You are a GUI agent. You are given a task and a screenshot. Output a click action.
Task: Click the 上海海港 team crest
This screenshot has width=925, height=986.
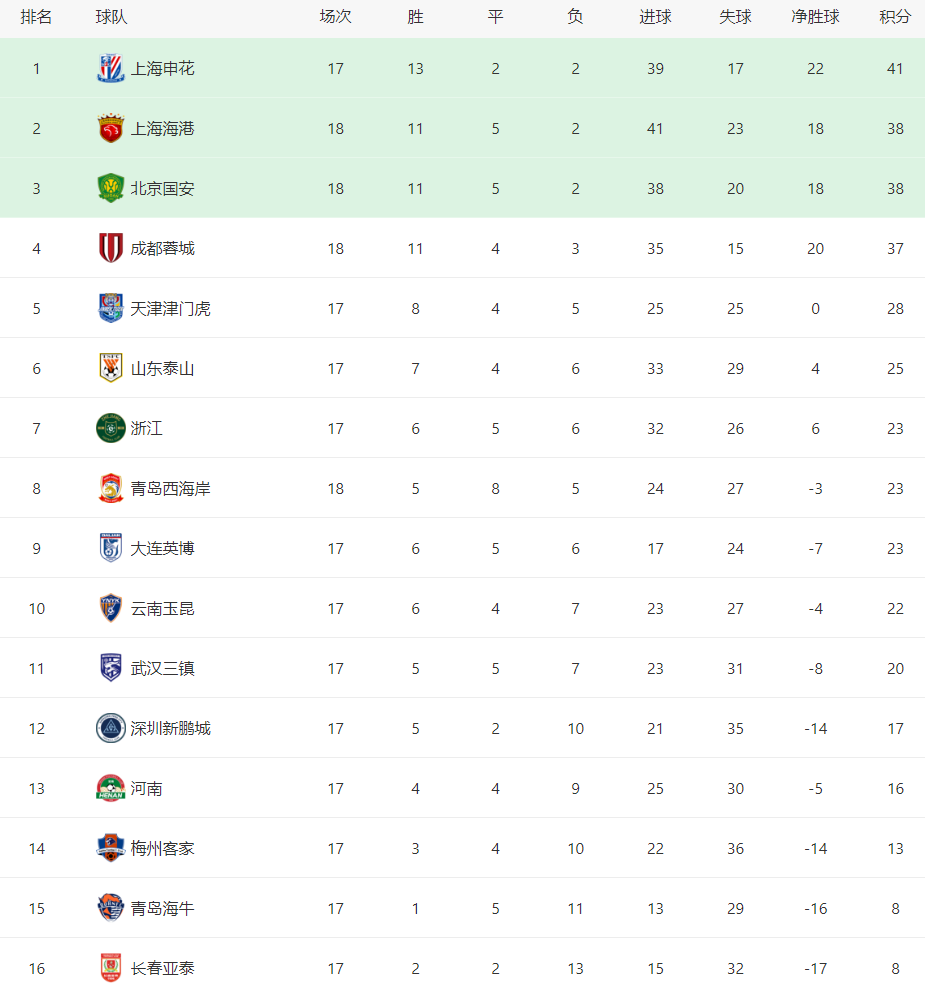point(111,128)
